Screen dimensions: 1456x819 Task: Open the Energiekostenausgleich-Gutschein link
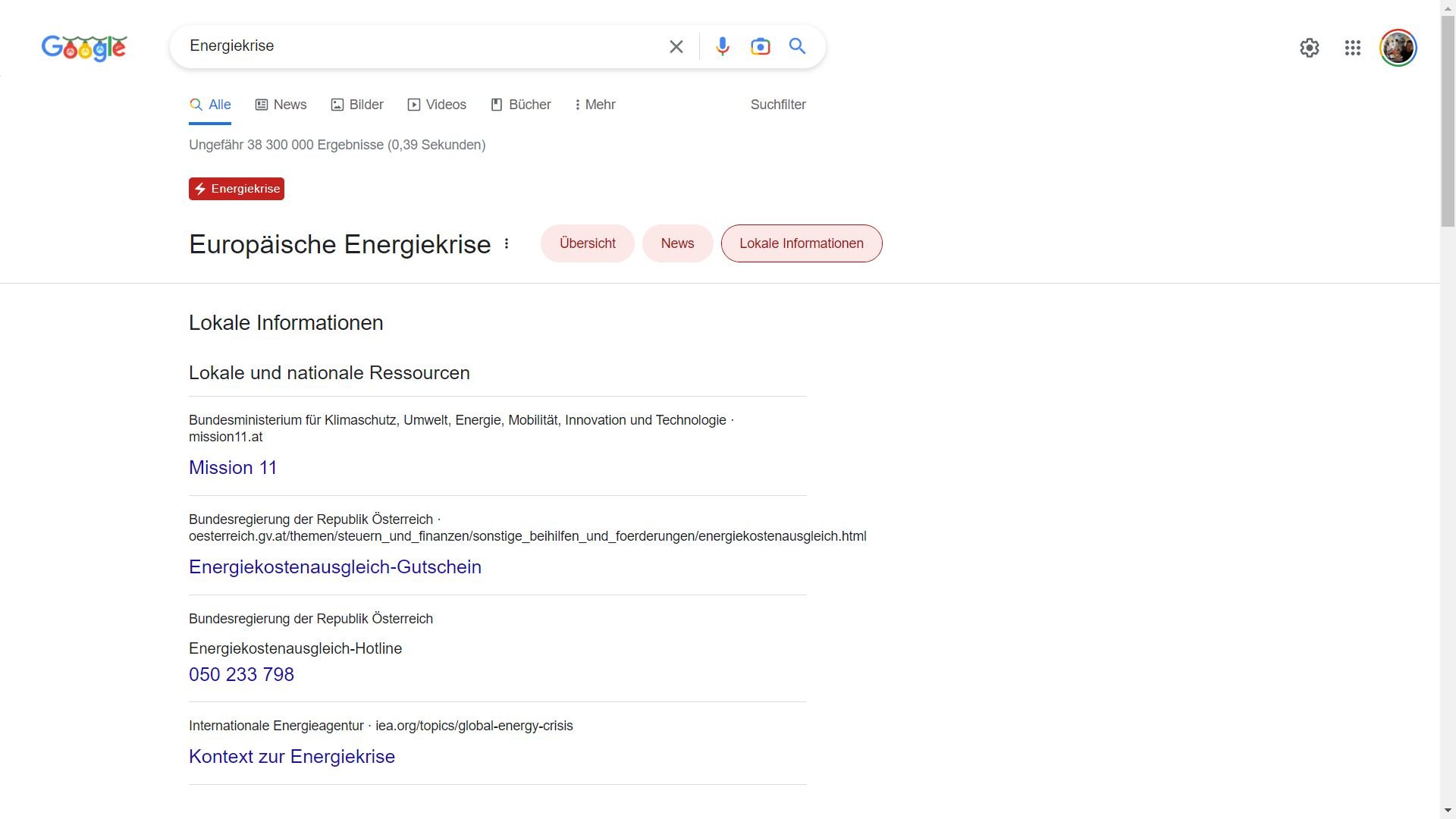[x=334, y=567]
